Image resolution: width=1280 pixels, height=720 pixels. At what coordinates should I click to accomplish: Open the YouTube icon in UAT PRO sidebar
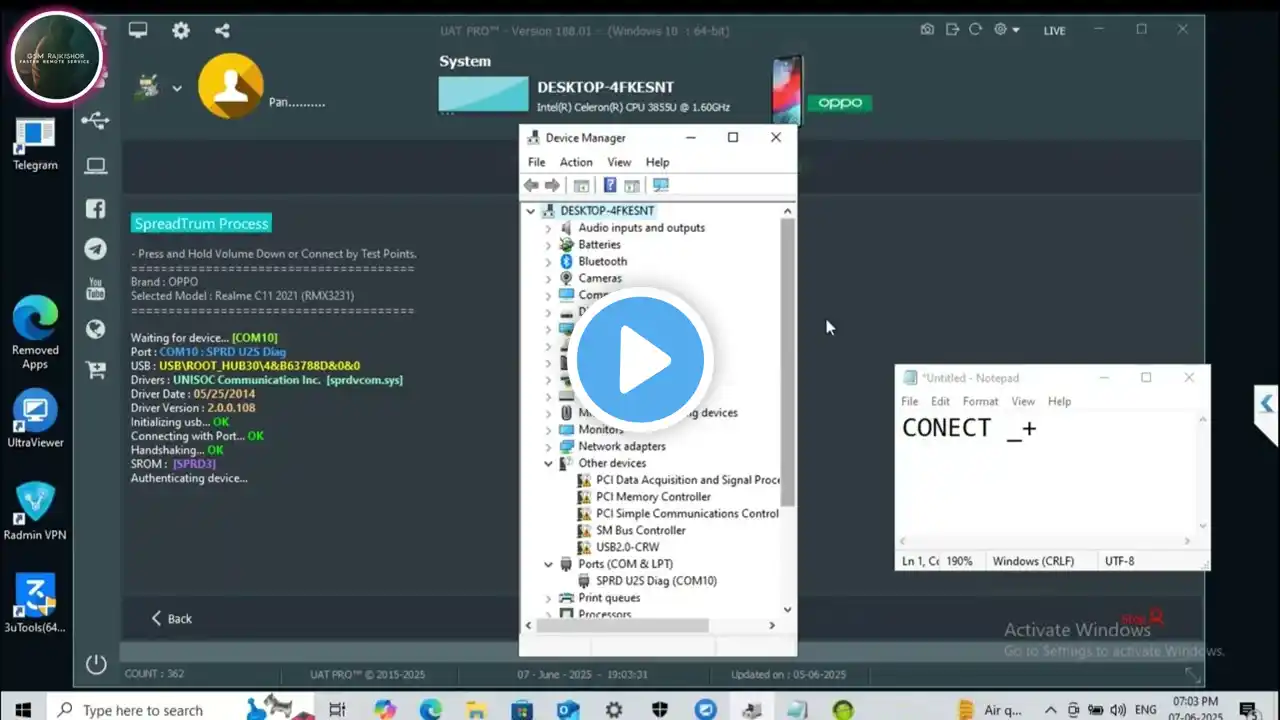coord(96,289)
